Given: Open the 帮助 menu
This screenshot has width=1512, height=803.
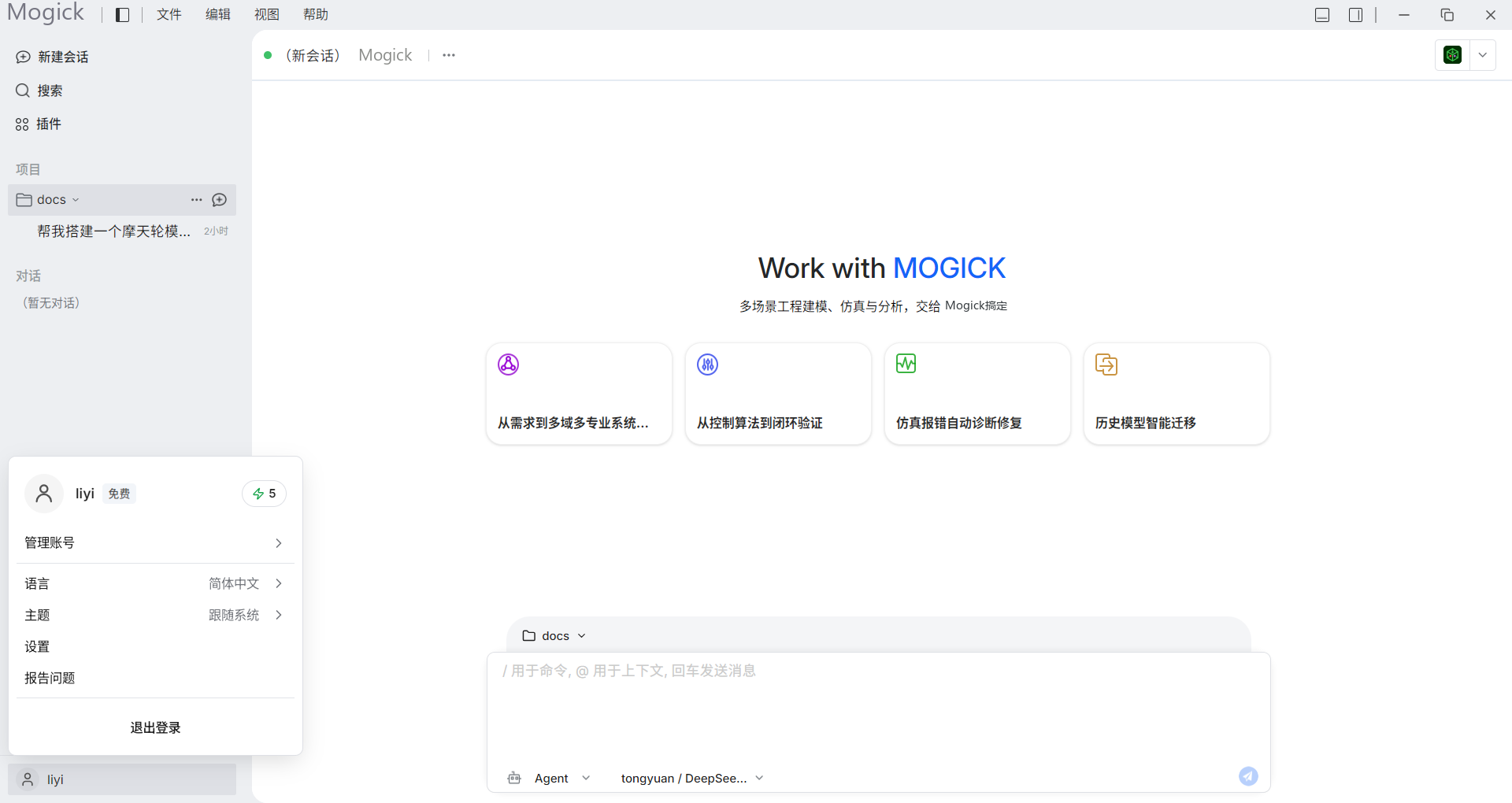Looking at the screenshot, I should click(316, 15).
